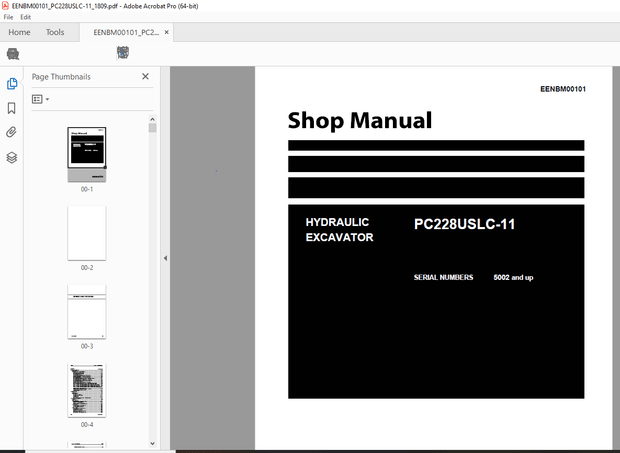Select page thumbnail 00-4

pyautogui.click(x=87, y=390)
